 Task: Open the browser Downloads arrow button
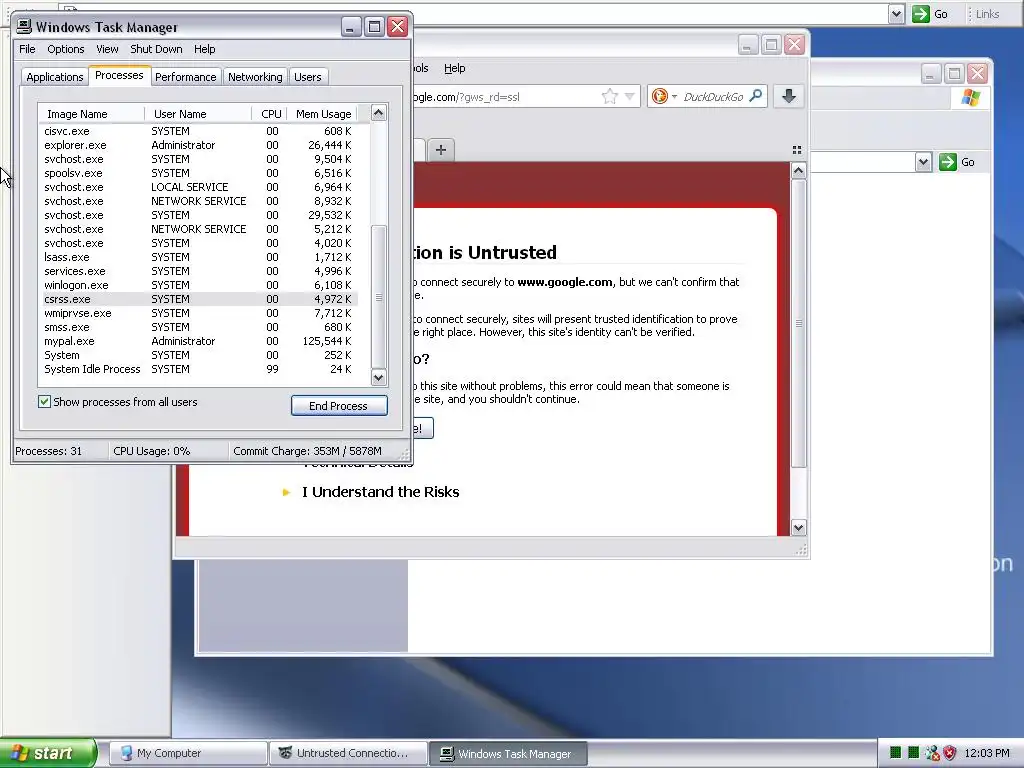point(789,96)
